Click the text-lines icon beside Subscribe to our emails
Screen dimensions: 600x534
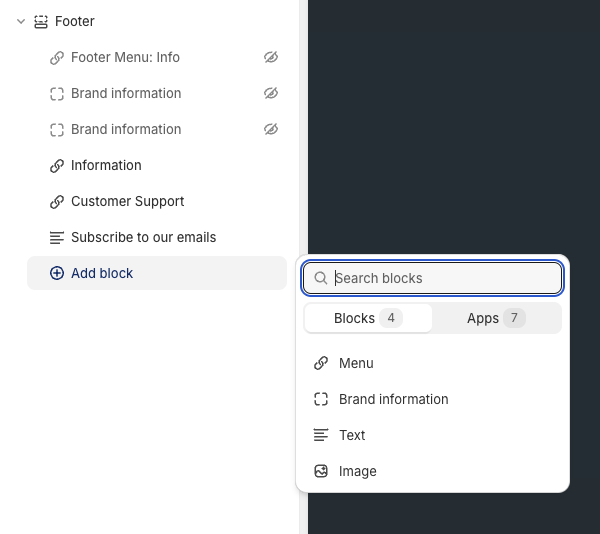click(x=57, y=238)
